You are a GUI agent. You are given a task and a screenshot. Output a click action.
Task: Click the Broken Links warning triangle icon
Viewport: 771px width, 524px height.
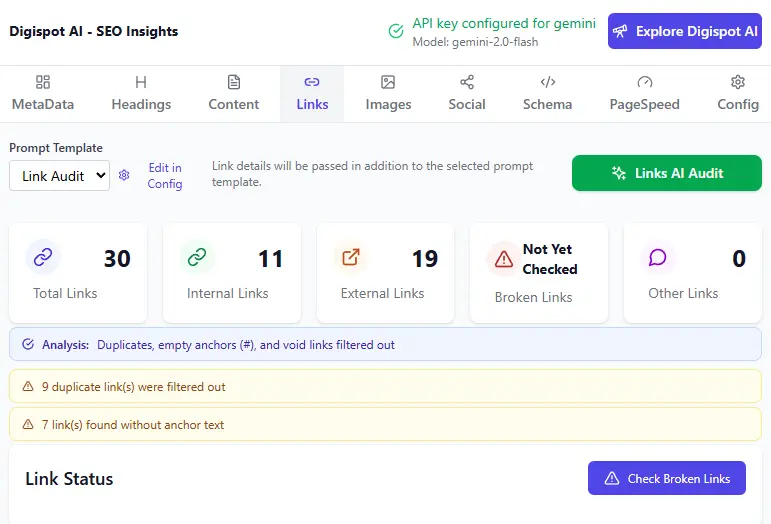(x=504, y=259)
